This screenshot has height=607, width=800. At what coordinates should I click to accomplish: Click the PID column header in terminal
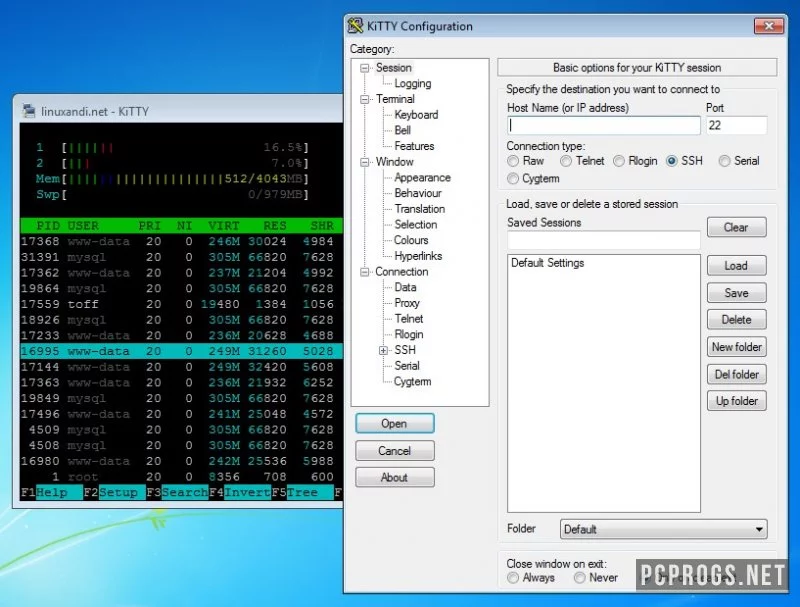(x=47, y=226)
